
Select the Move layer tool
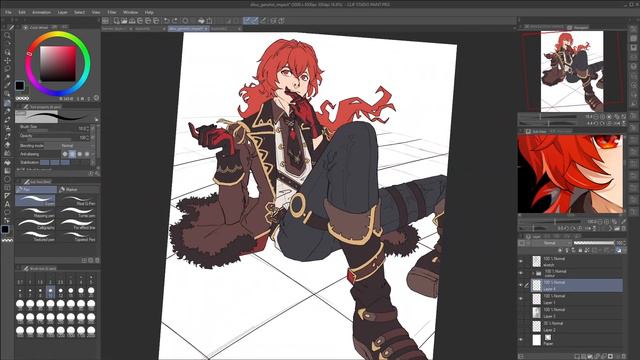7,60
